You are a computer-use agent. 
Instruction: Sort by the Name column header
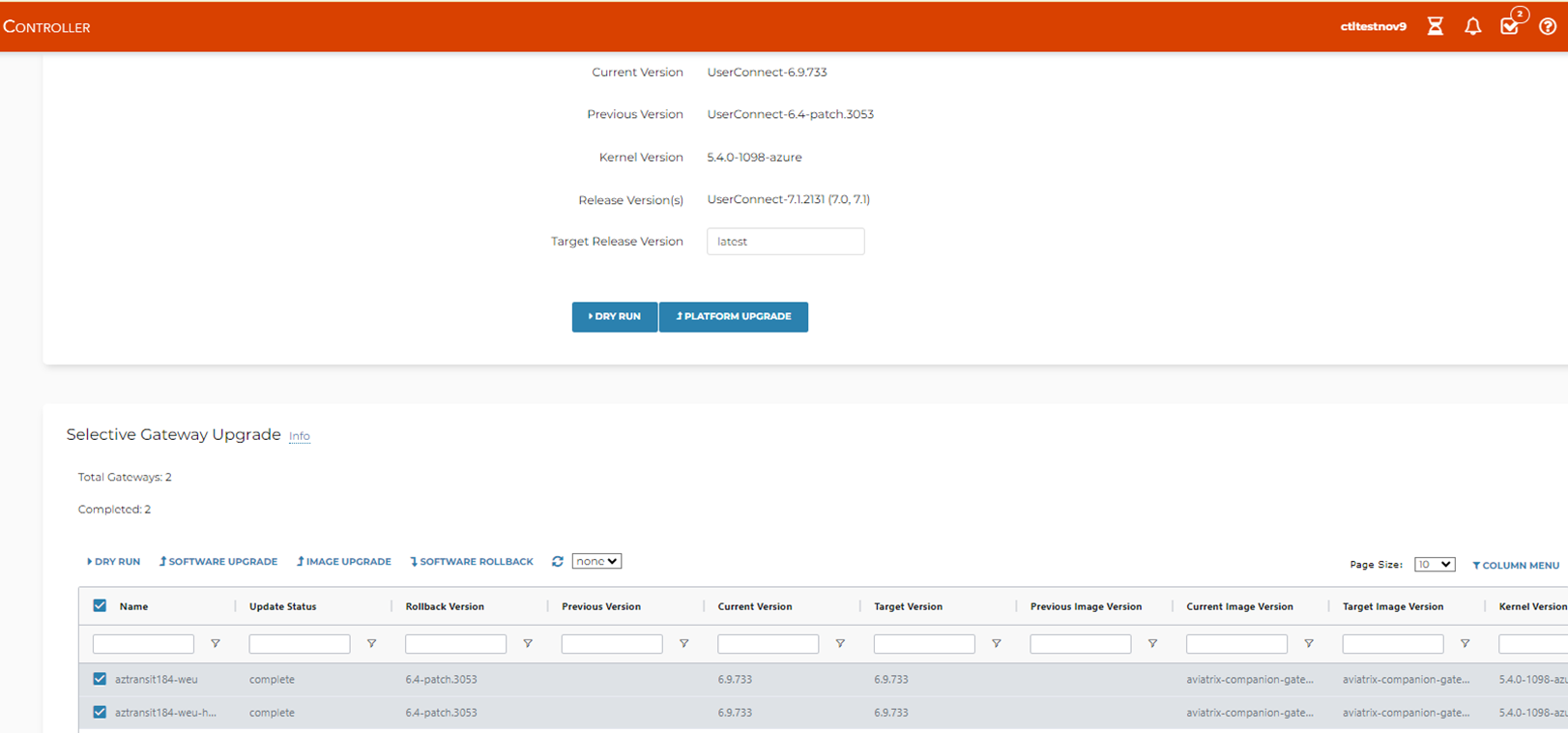133,607
